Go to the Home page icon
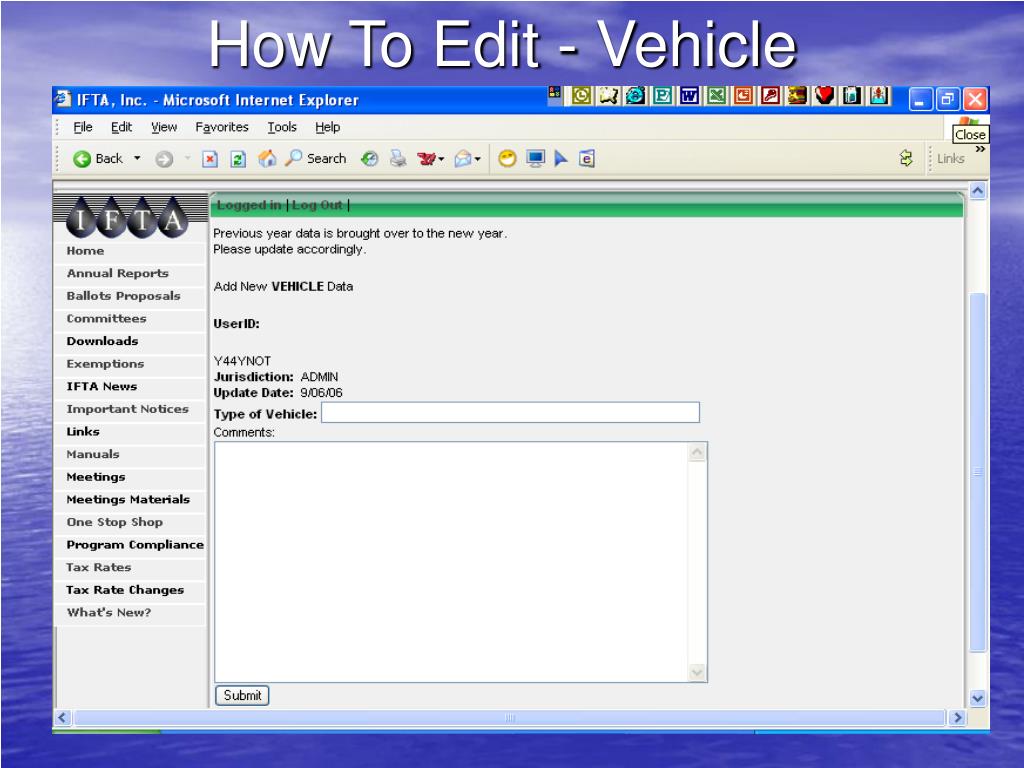This screenshot has width=1024, height=768. pyautogui.click(x=267, y=158)
